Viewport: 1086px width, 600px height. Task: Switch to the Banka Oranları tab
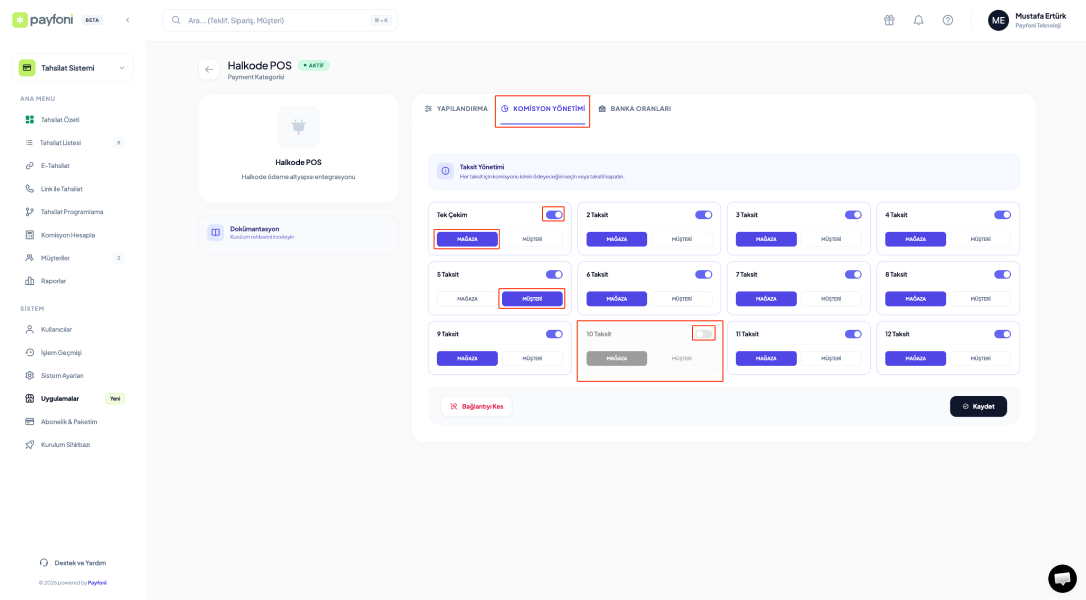click(x=634, y=108)
